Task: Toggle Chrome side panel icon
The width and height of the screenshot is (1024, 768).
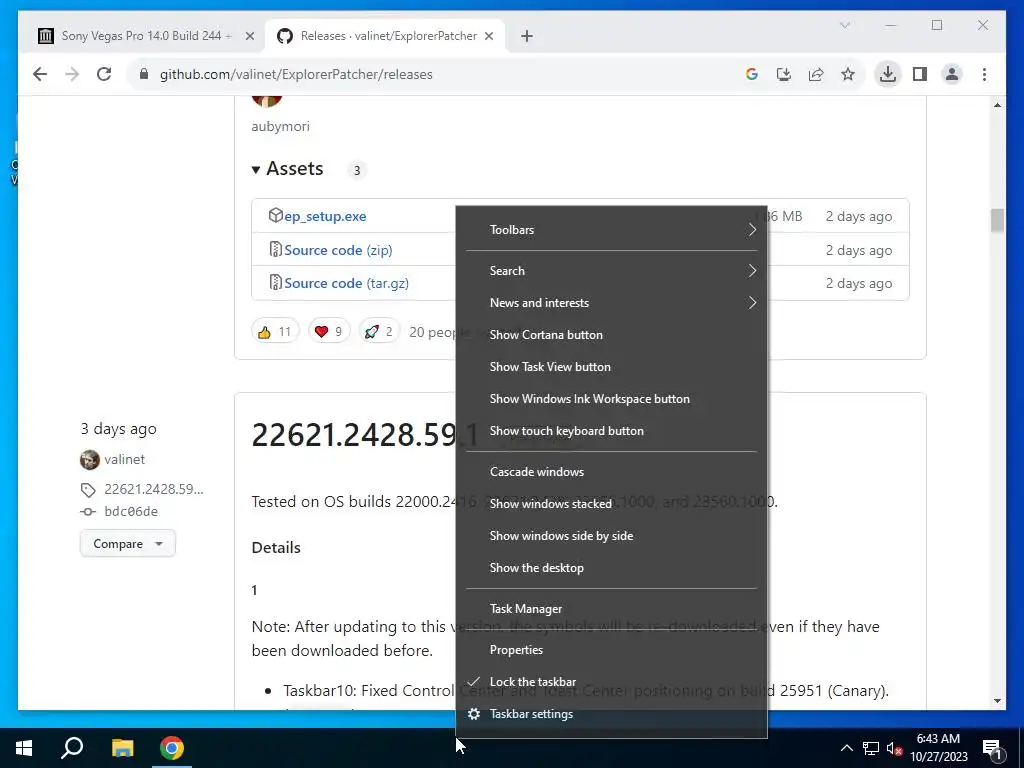Action: pyautogui.click(x=920, y=74)
